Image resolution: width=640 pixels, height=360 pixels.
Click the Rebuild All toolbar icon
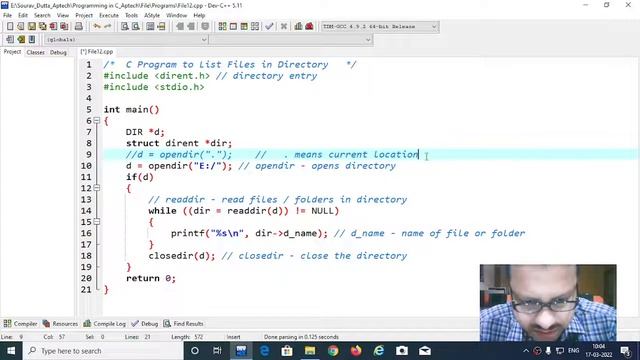click(255, 27)
